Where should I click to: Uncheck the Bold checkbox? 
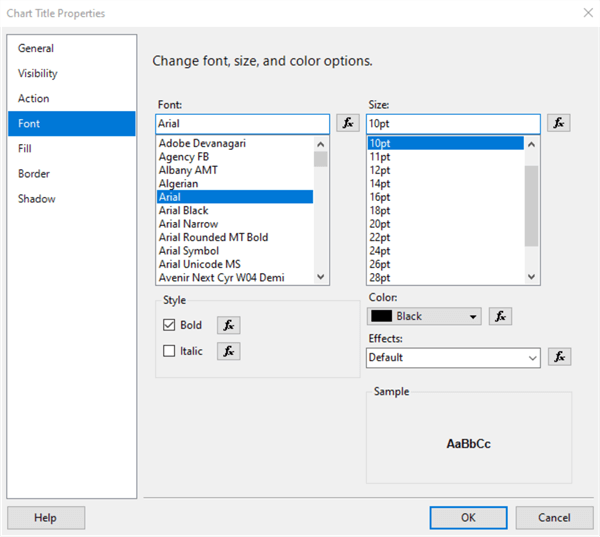tap(169, 325)
